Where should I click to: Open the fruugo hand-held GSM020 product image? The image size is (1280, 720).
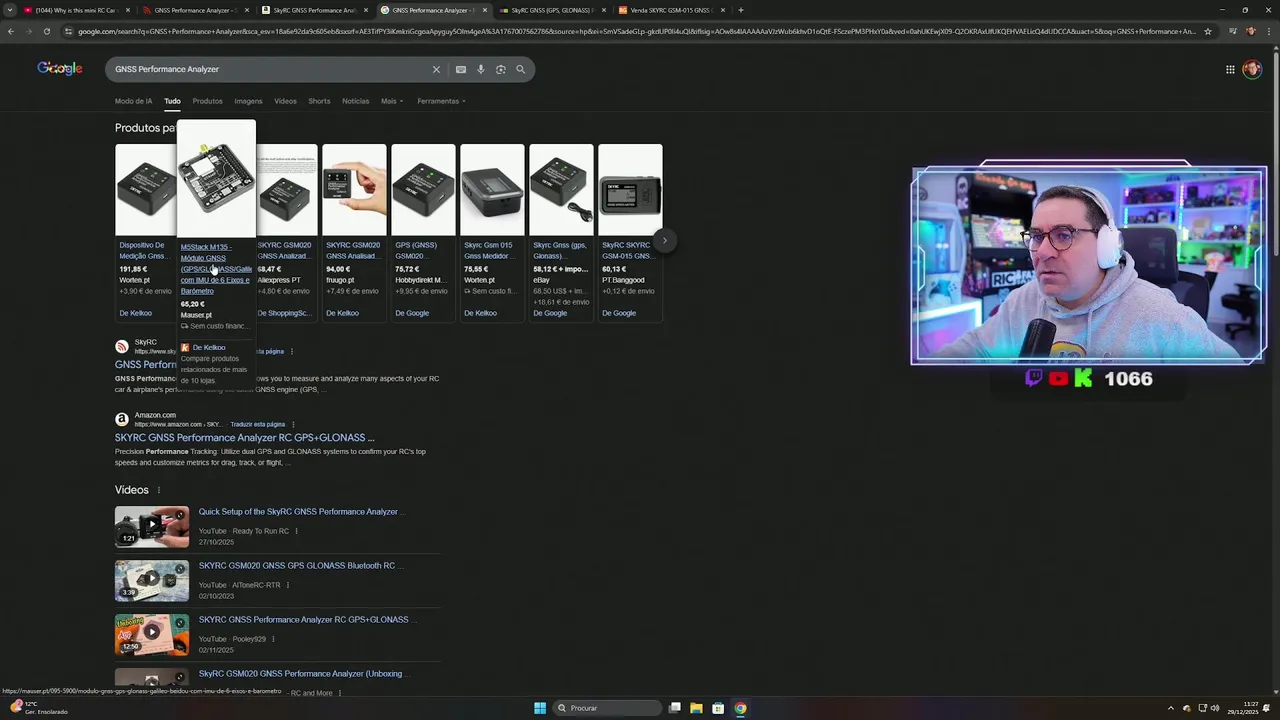point(354,190)
